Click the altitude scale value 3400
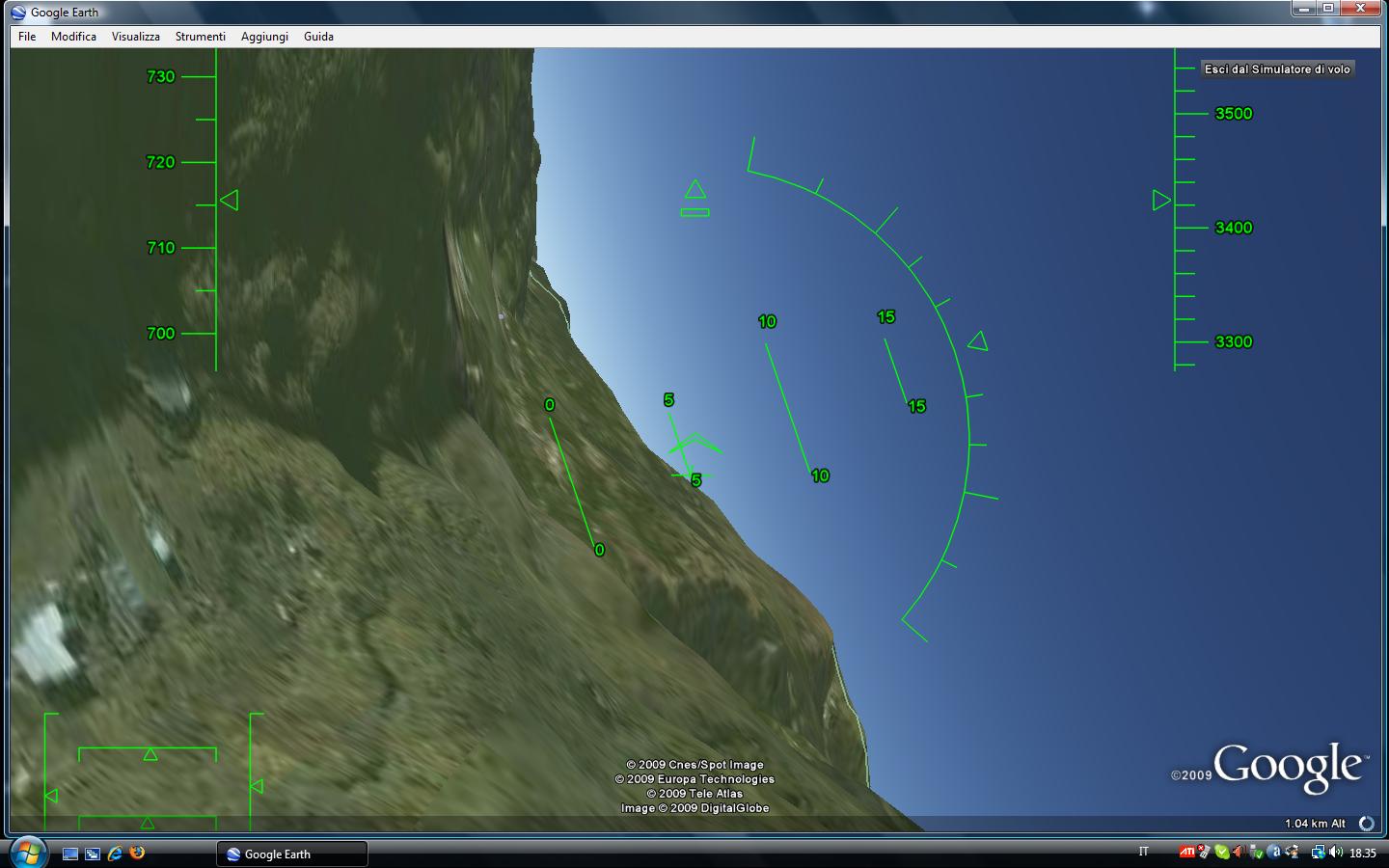The height and width of the screenshot is (868, 1389). (1234, 228)
